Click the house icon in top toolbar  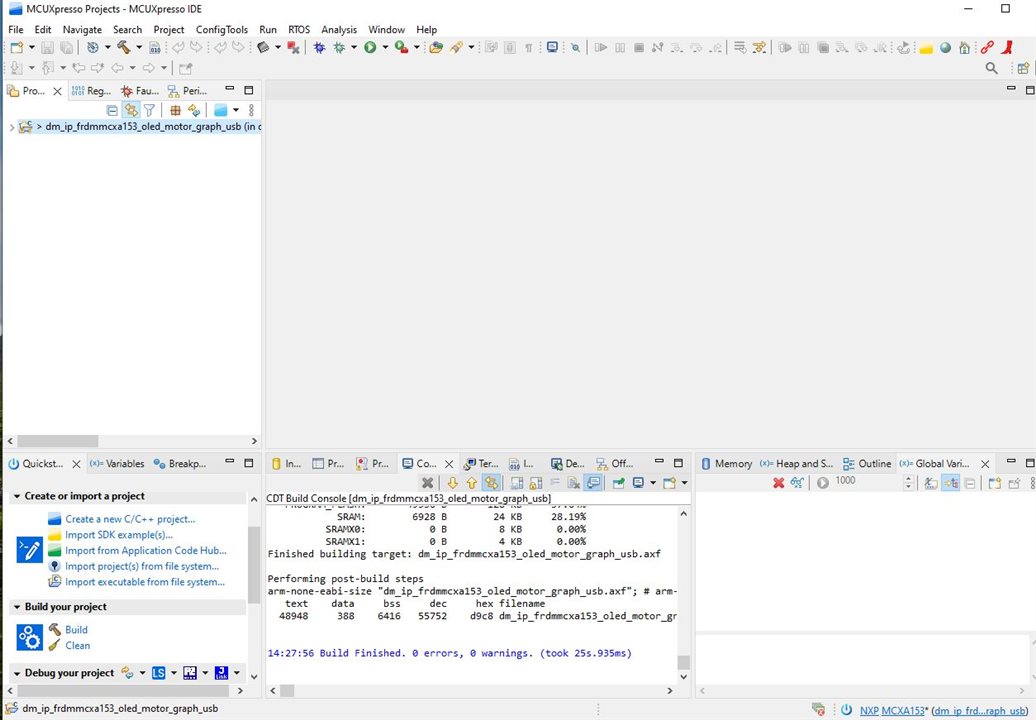pos(965,47)
